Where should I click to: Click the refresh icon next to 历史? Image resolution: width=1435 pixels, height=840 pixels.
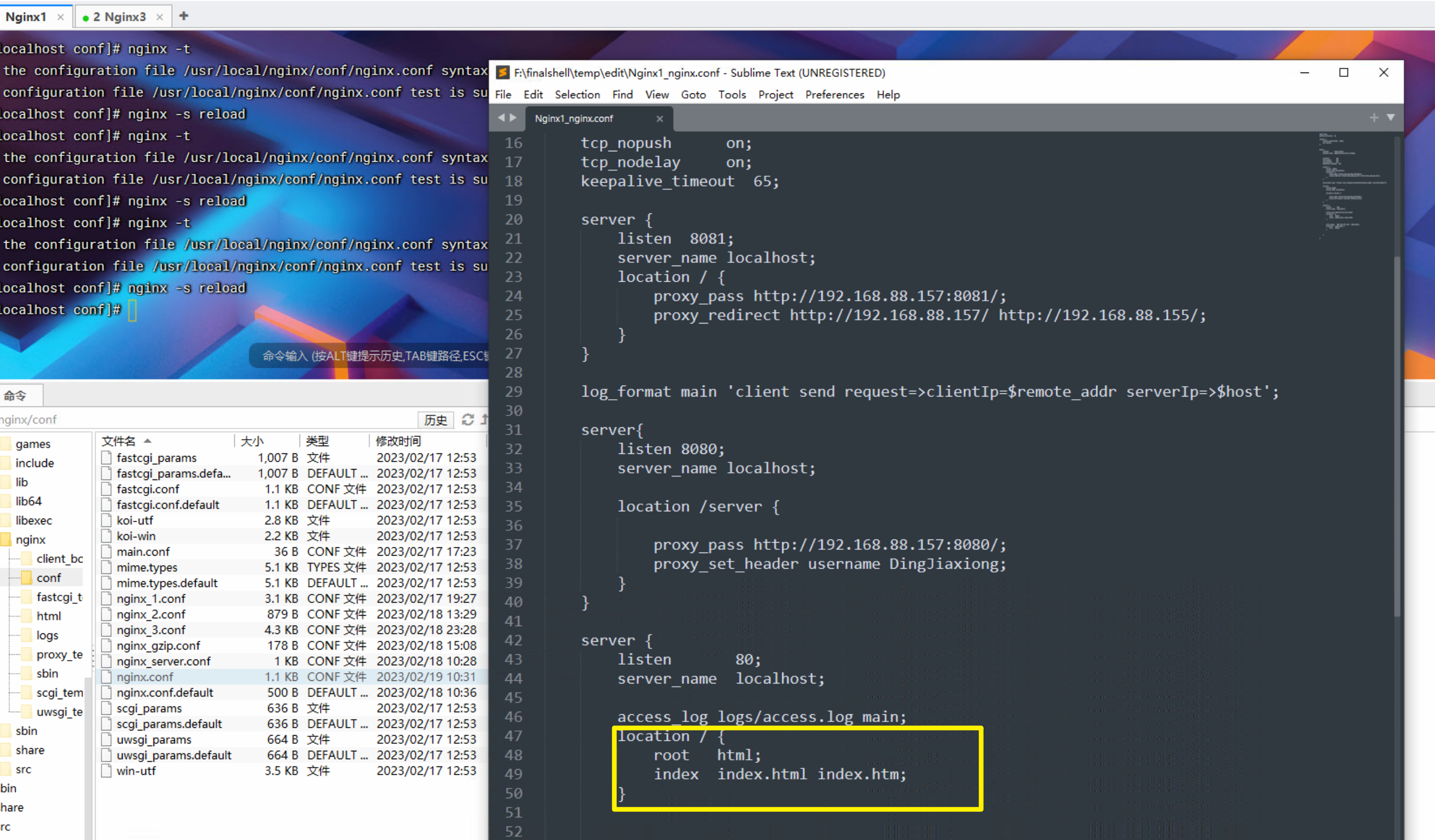point(468,419)
